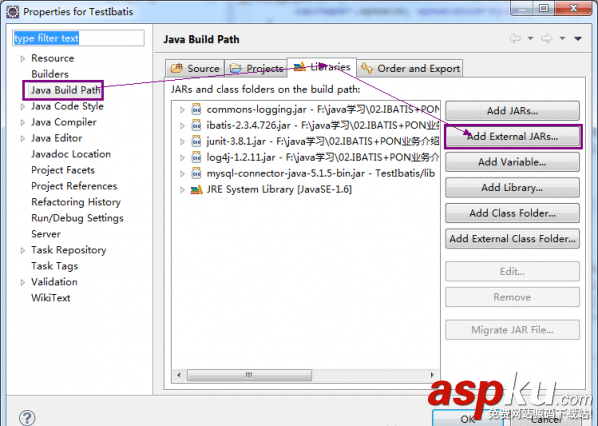
Task: Click the help question mark icon
Action: click(27, 418)
